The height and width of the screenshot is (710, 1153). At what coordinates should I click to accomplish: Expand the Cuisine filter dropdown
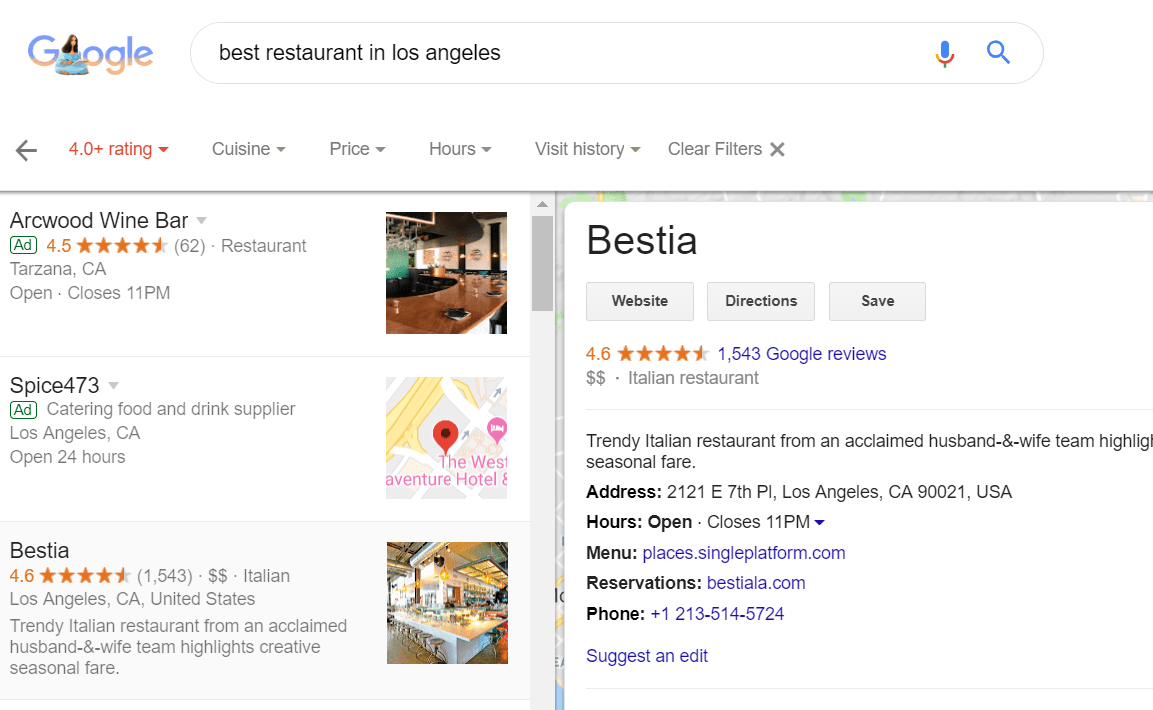(x=248, y=149)
